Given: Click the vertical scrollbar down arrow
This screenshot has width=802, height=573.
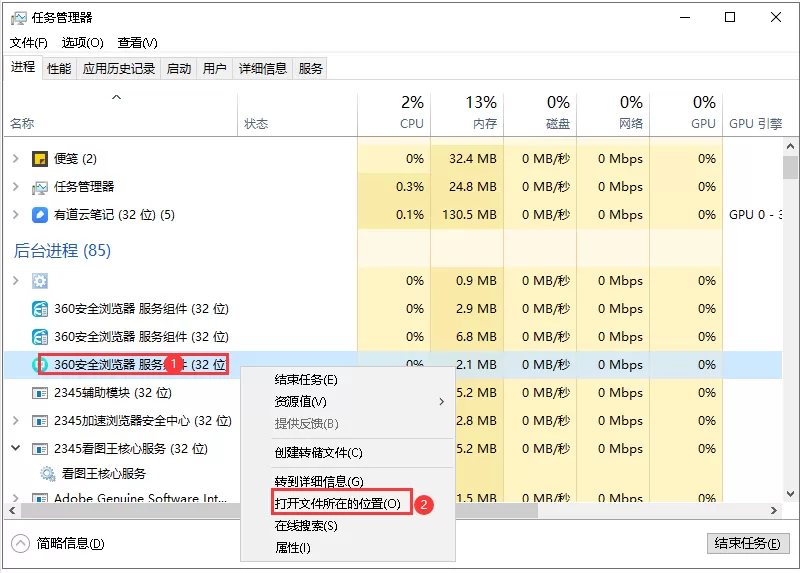Looking at the screenshot, I should tap(790, 494).
